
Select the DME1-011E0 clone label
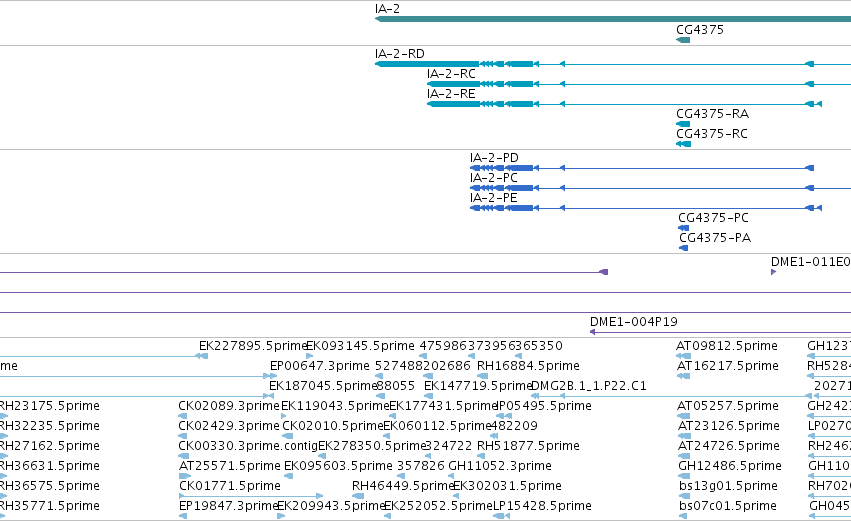811,262
